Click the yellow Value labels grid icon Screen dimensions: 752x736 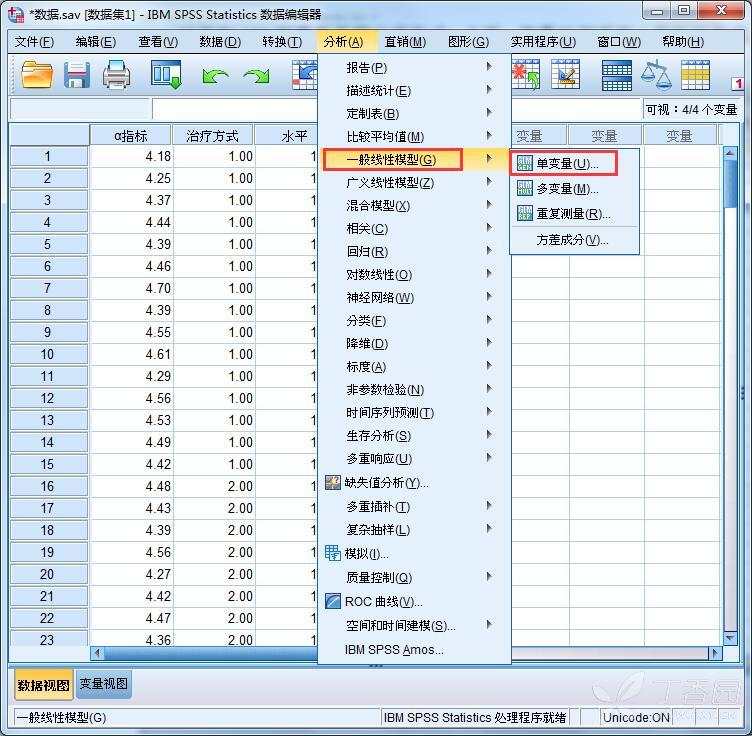point(695,75)
